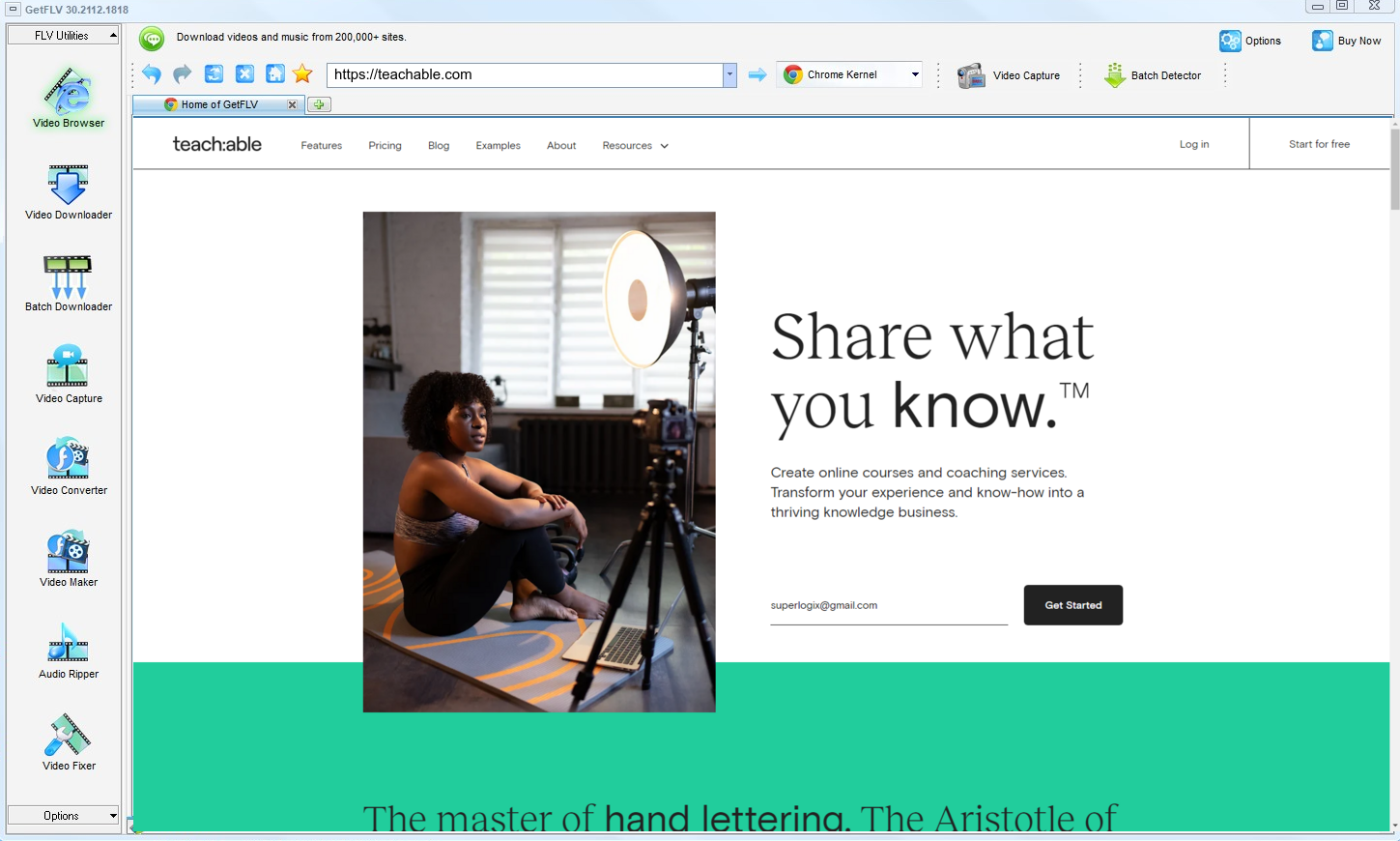
Task: Open the Video Maker utility
Action: click(68, 559)
